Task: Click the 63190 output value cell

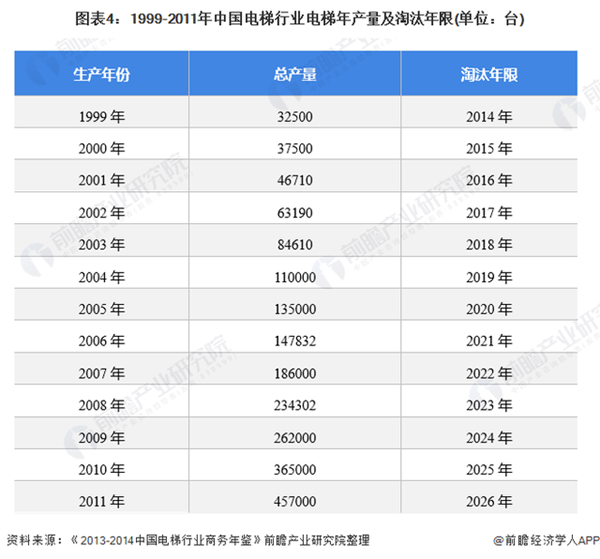Action: 294,212
